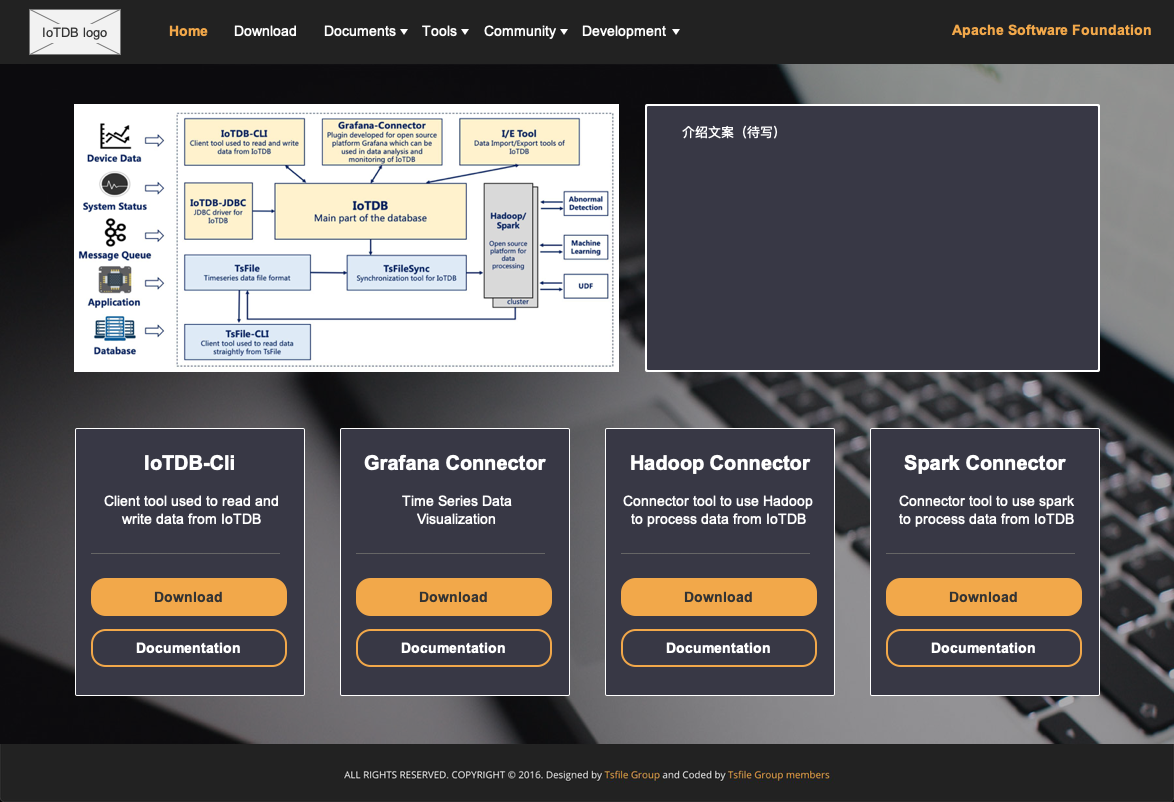The height and width of the screenshot is (802, 1174).
Task: Click the IoTDB logo image
Action: (75, 32)
